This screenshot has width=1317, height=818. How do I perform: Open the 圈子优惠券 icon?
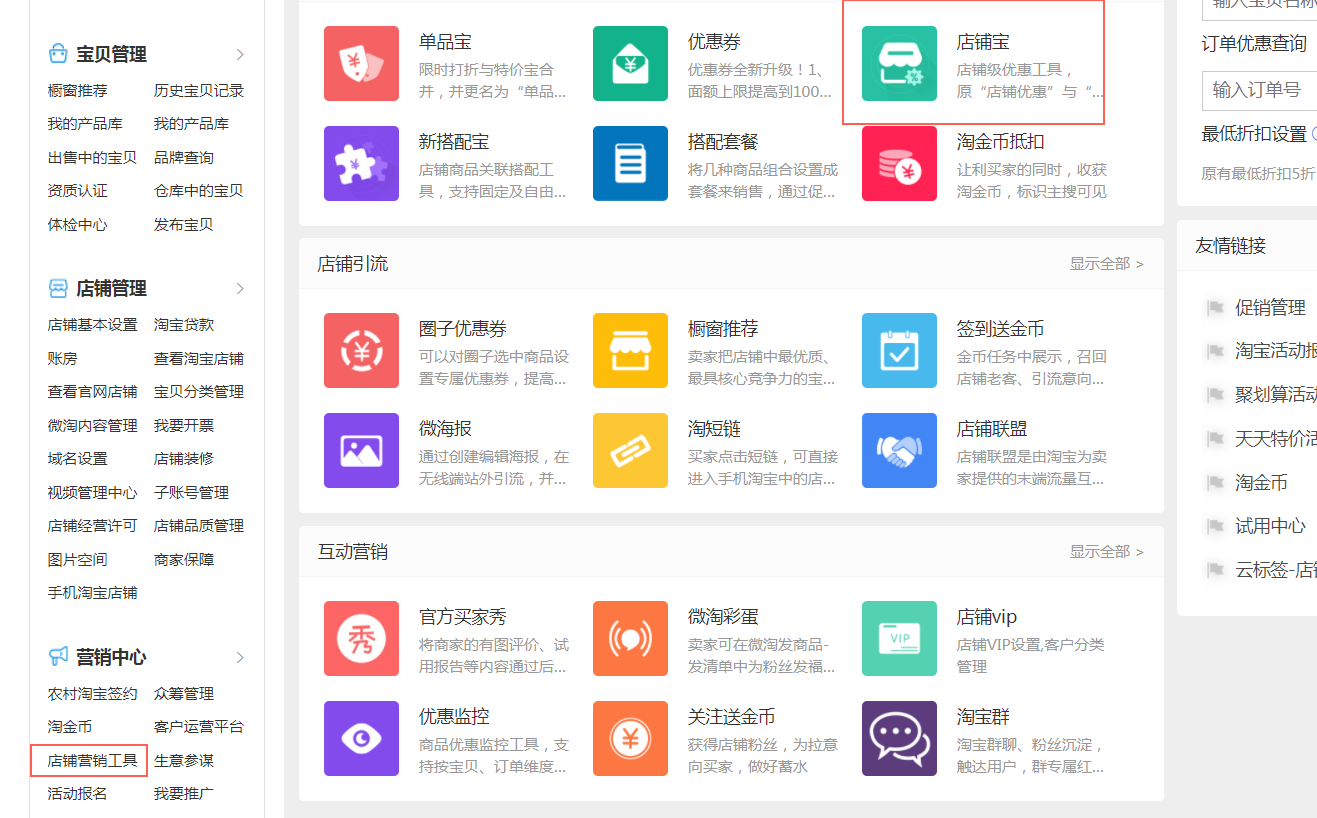tap(361, 350)
